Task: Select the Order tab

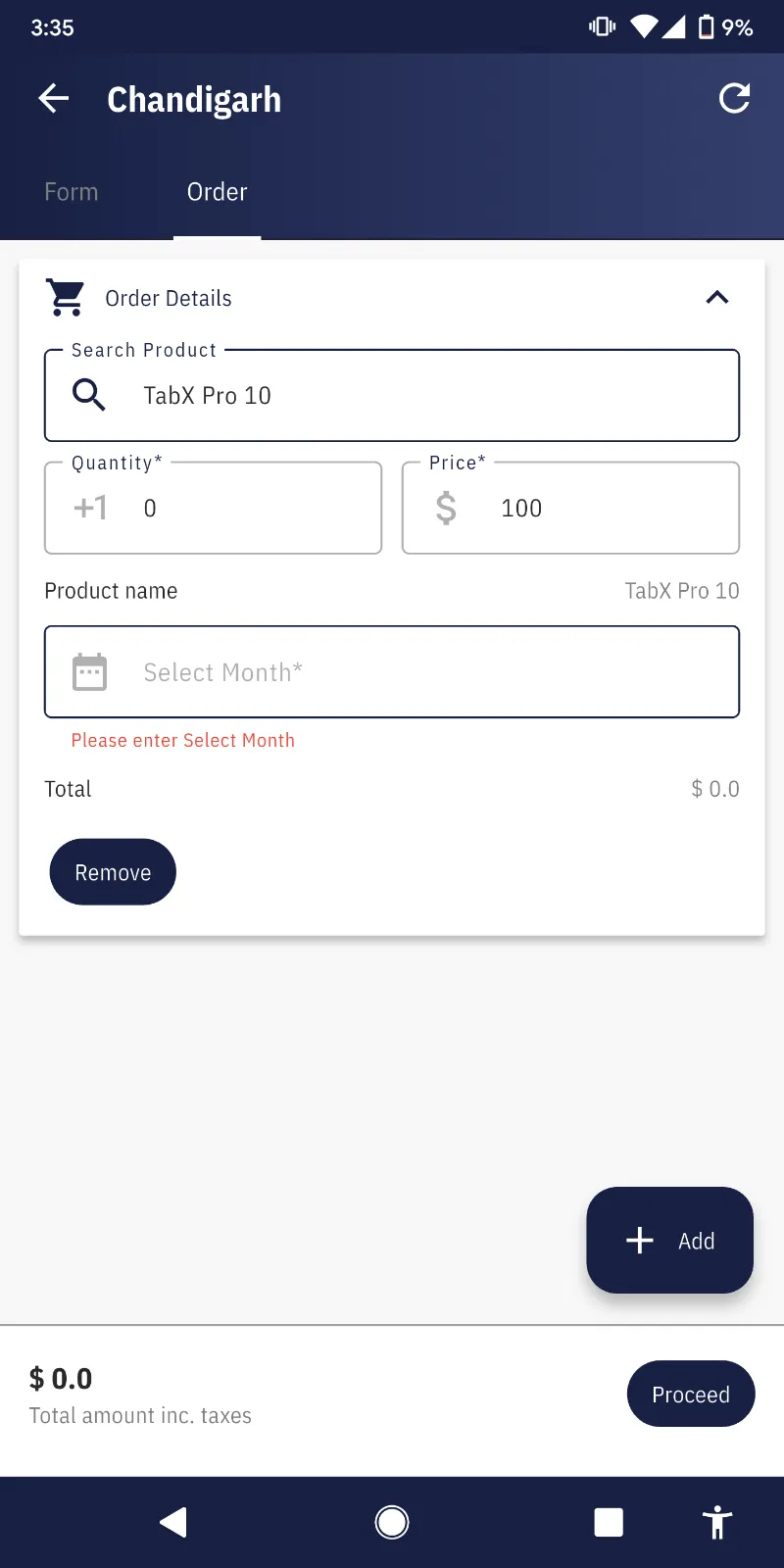Action: tap(217, 192)
